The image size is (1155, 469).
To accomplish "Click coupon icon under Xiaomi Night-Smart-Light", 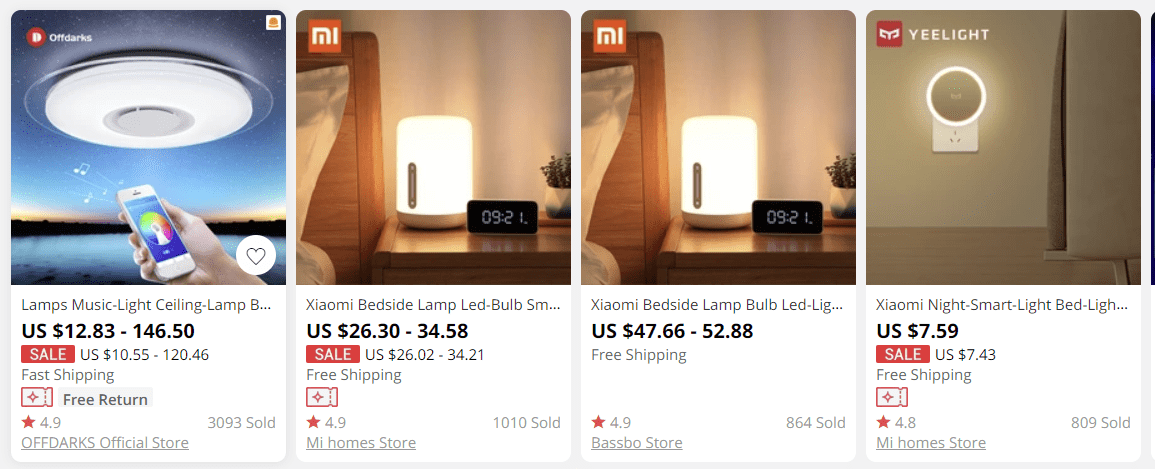I will [892, 398].
